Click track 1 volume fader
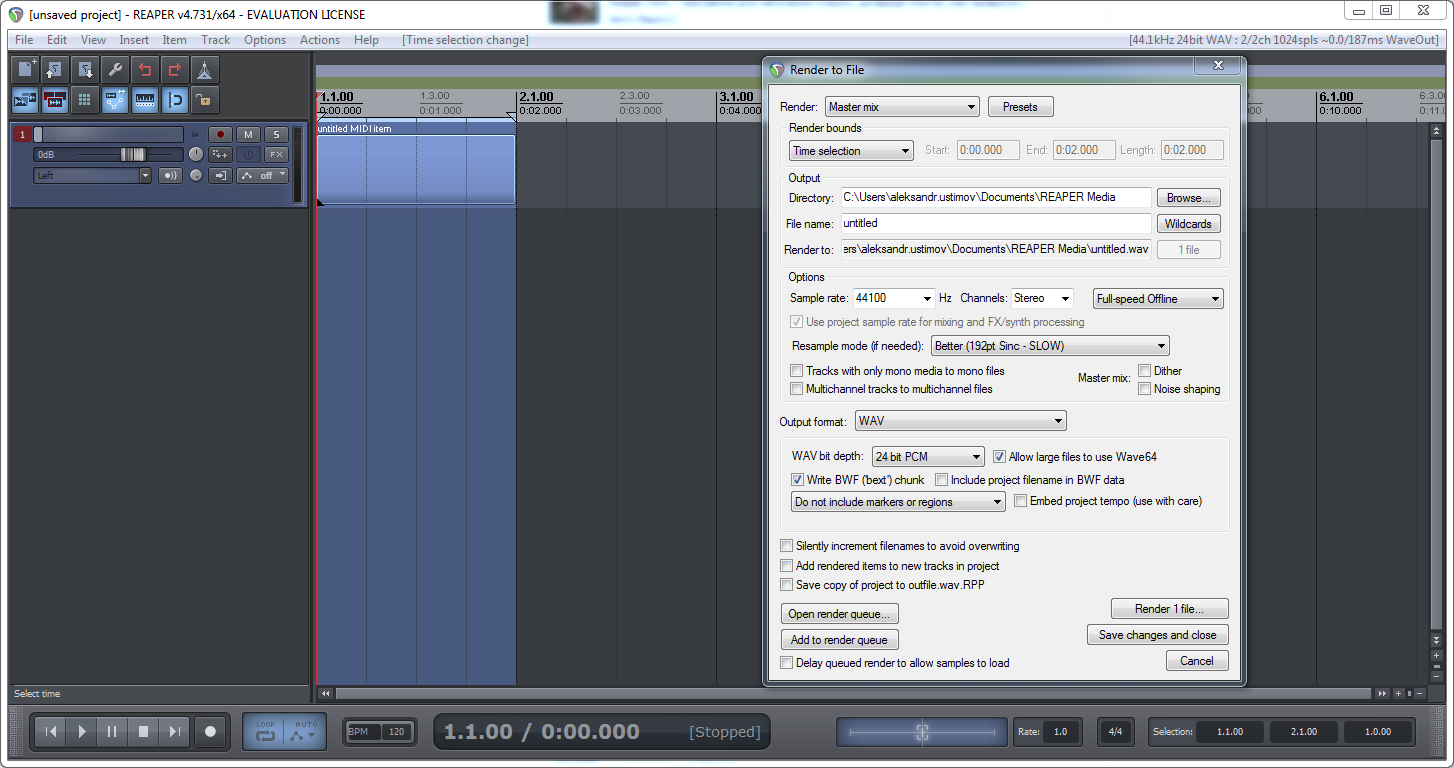The image size is (1454, 768). (x=132, y=155)
